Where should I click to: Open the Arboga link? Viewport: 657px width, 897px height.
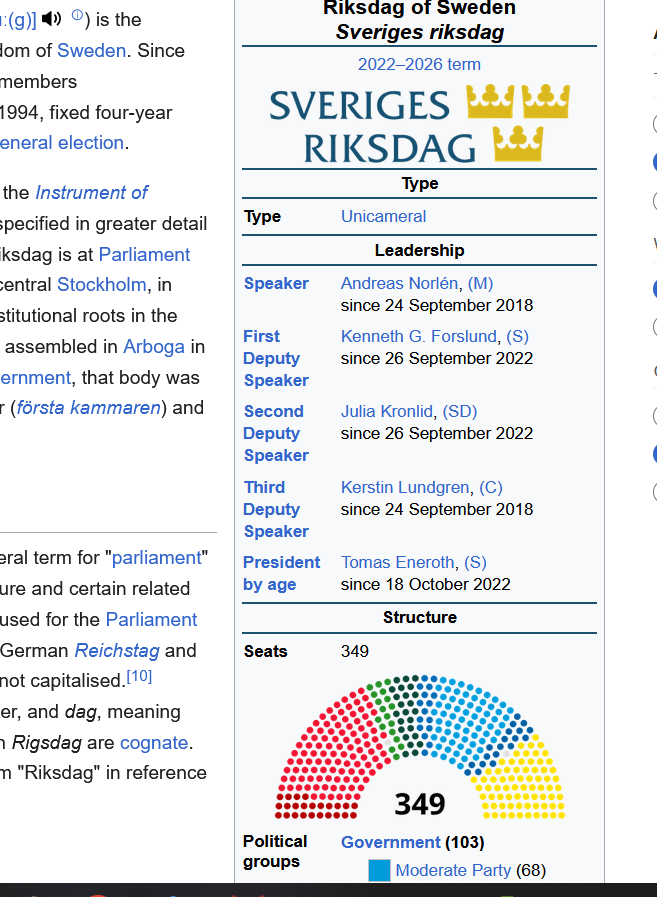[154, 347]
